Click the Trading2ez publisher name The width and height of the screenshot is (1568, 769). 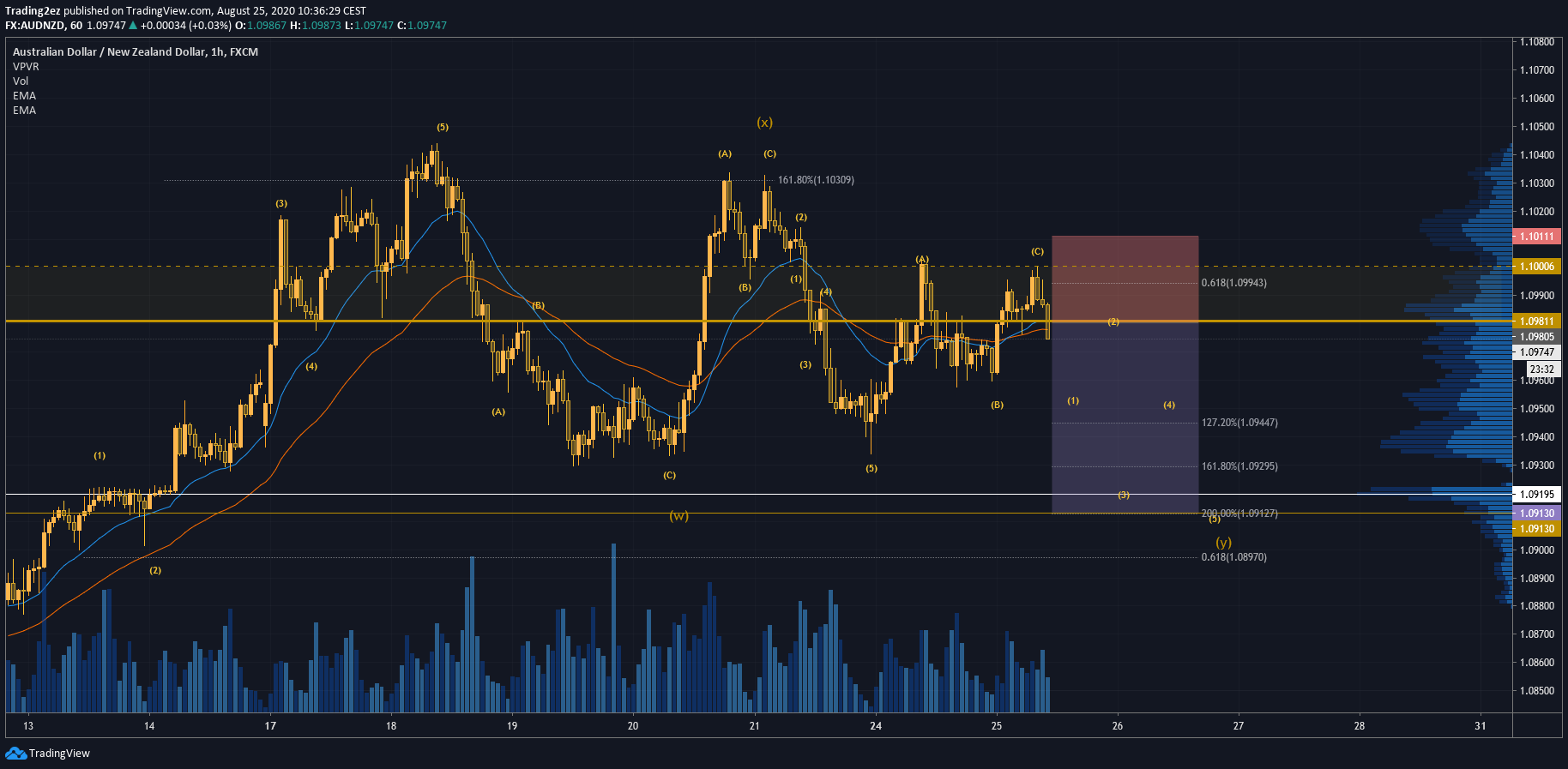33,11
